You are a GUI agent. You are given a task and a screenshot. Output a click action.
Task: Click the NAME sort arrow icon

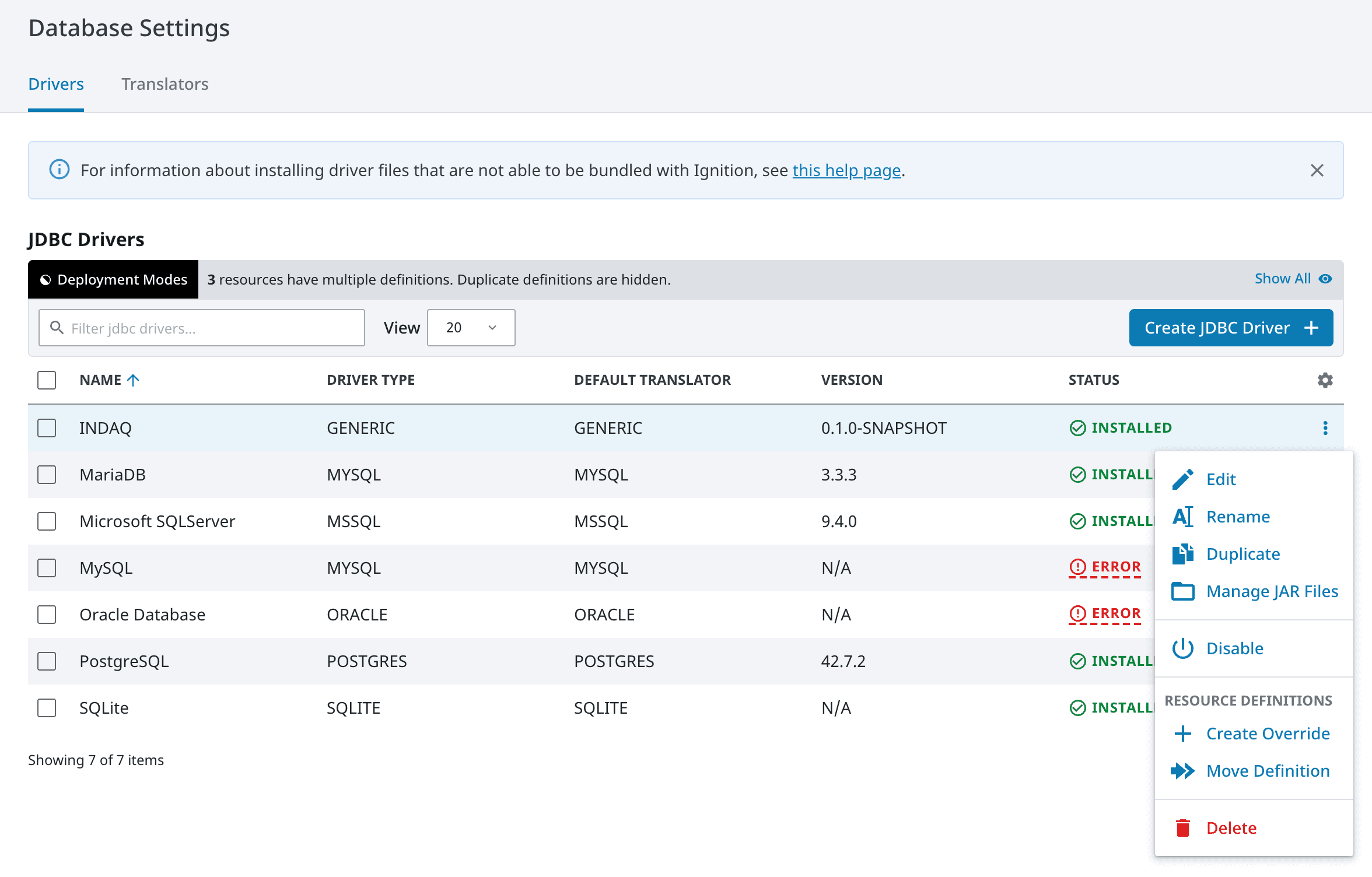(133, 380)
